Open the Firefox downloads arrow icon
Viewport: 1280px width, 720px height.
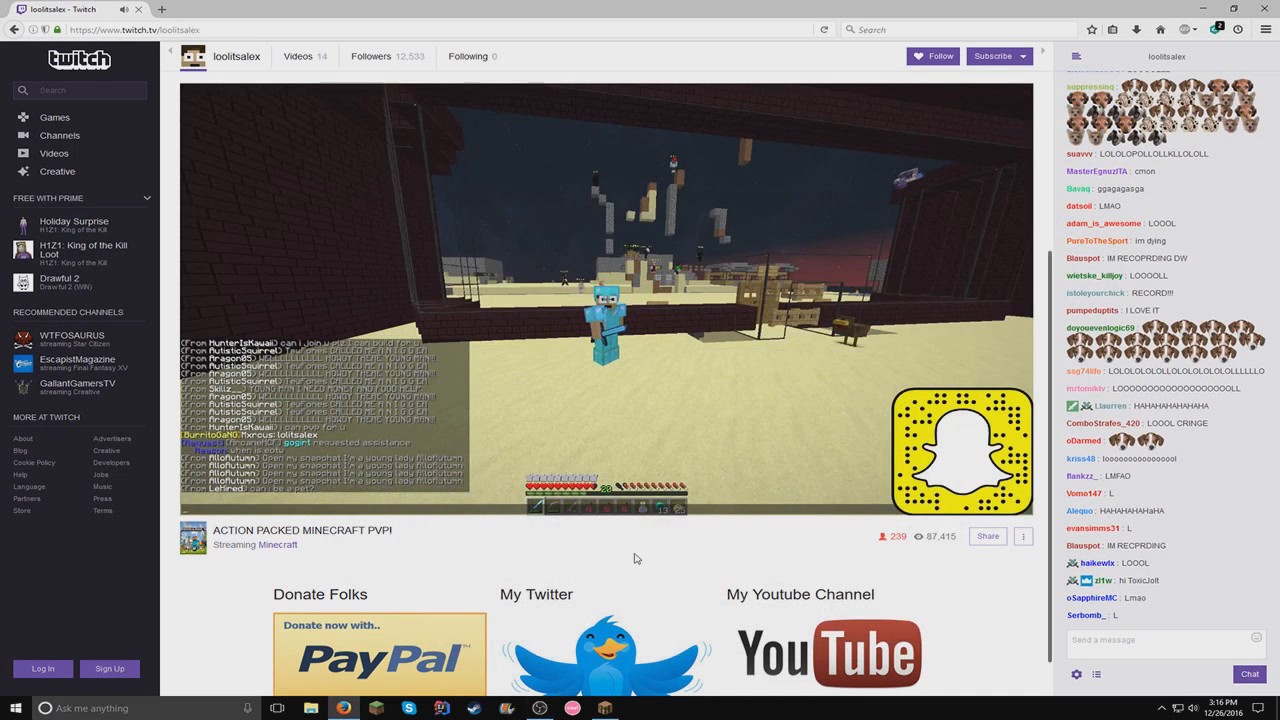[x=1136, y=30]
